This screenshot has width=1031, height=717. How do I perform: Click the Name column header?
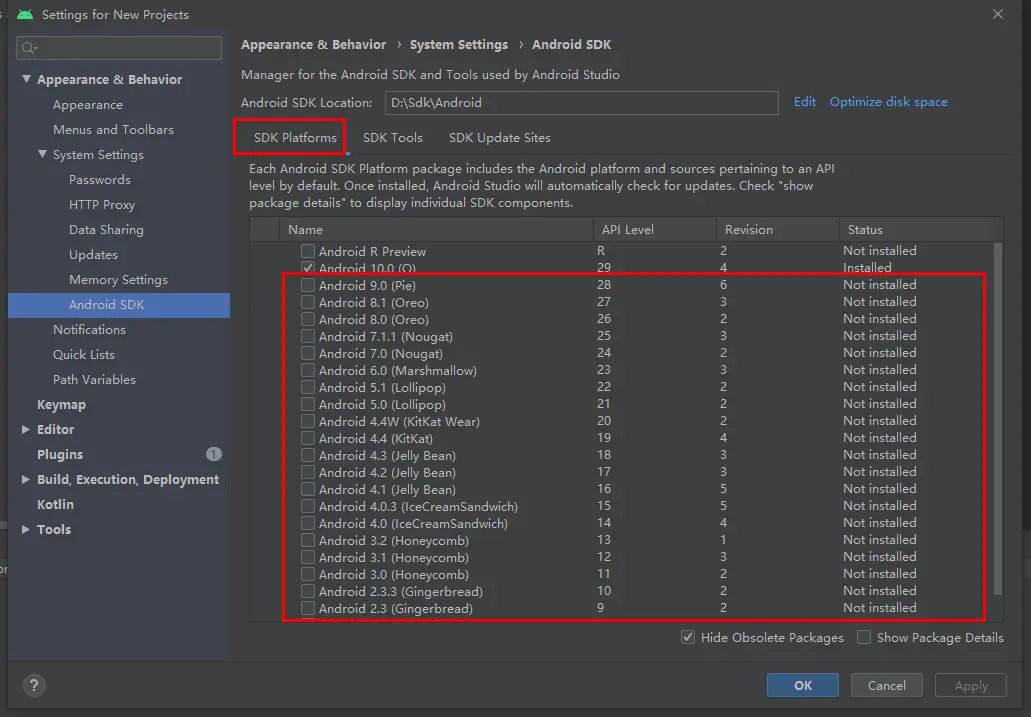click(x=437, y=230)
